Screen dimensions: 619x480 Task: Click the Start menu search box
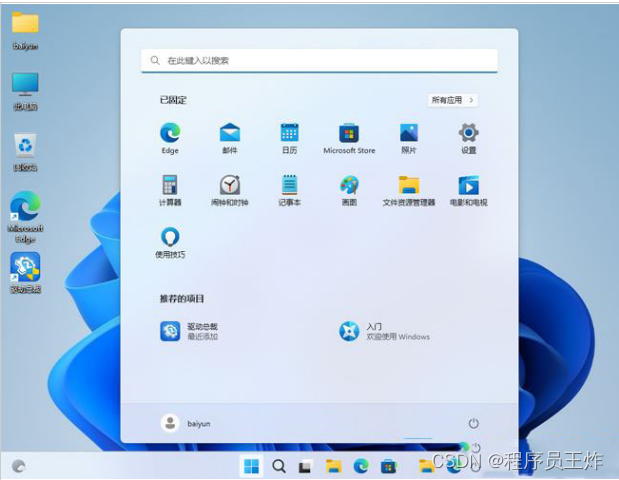319,61
